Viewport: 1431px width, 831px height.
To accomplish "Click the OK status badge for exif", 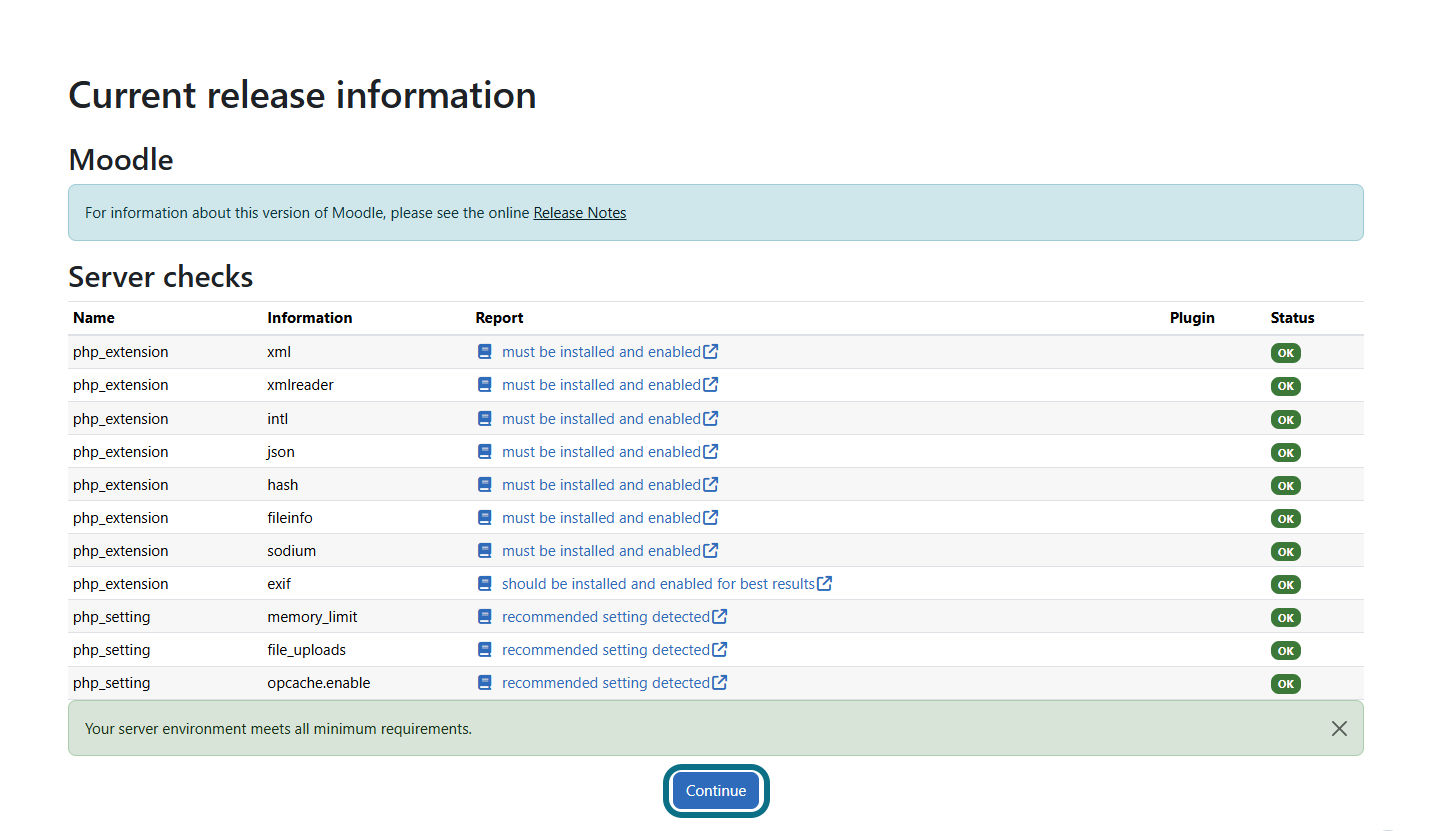I will pyautogui.click(x=1286, y=584).
